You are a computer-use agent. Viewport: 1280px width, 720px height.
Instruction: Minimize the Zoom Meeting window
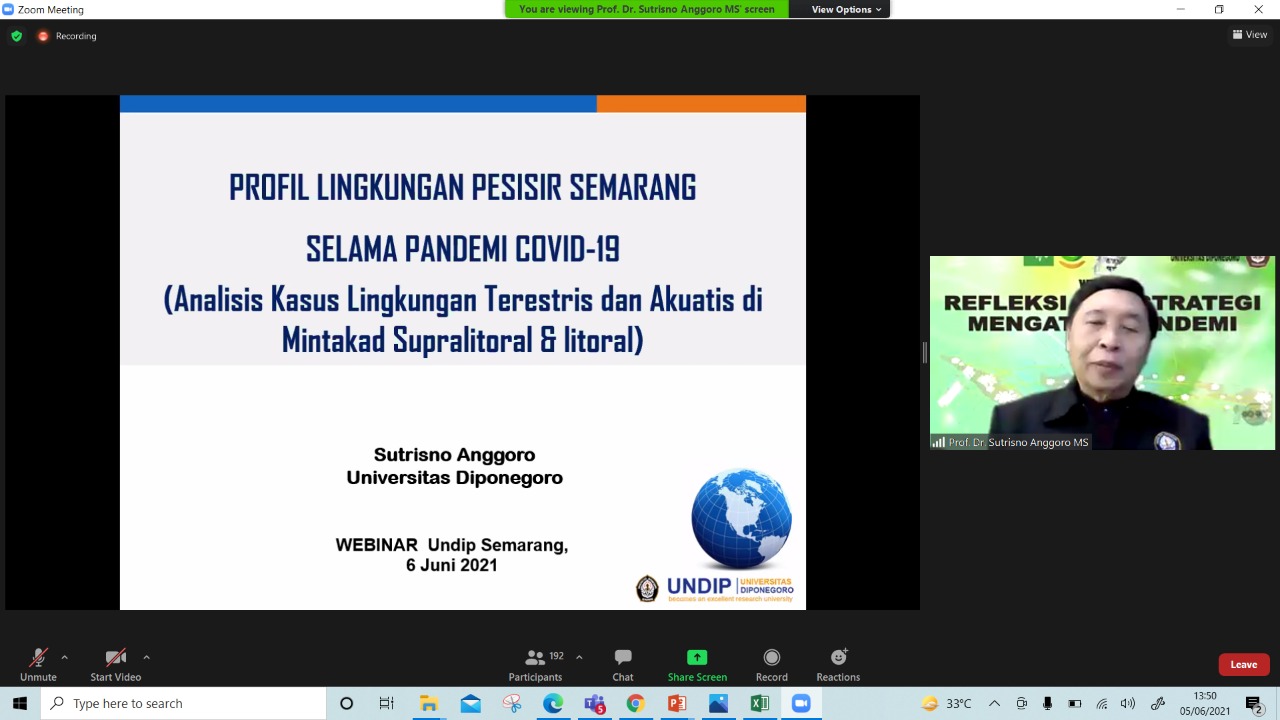point(1181,9)
